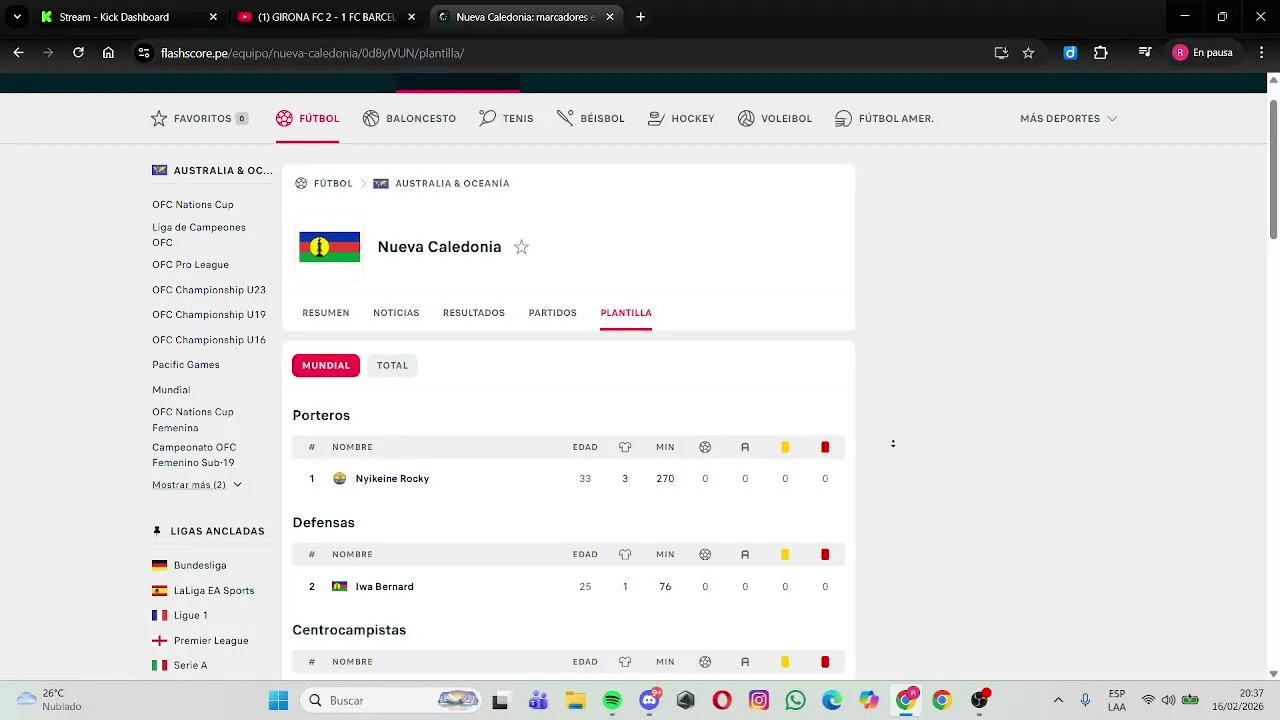Click the address bar URL

[312, 53]
